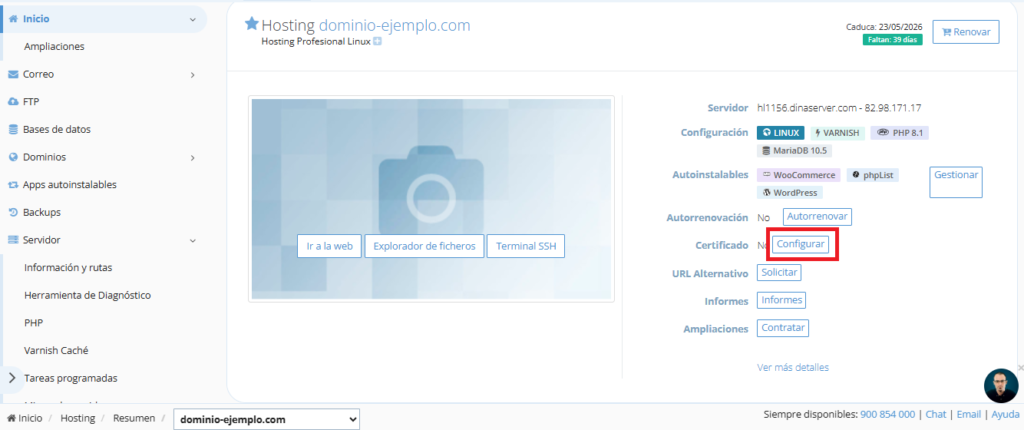Open the Ayuda link
The height and width of the screenshot is (430, 1024).
(x=1006, y=414)
